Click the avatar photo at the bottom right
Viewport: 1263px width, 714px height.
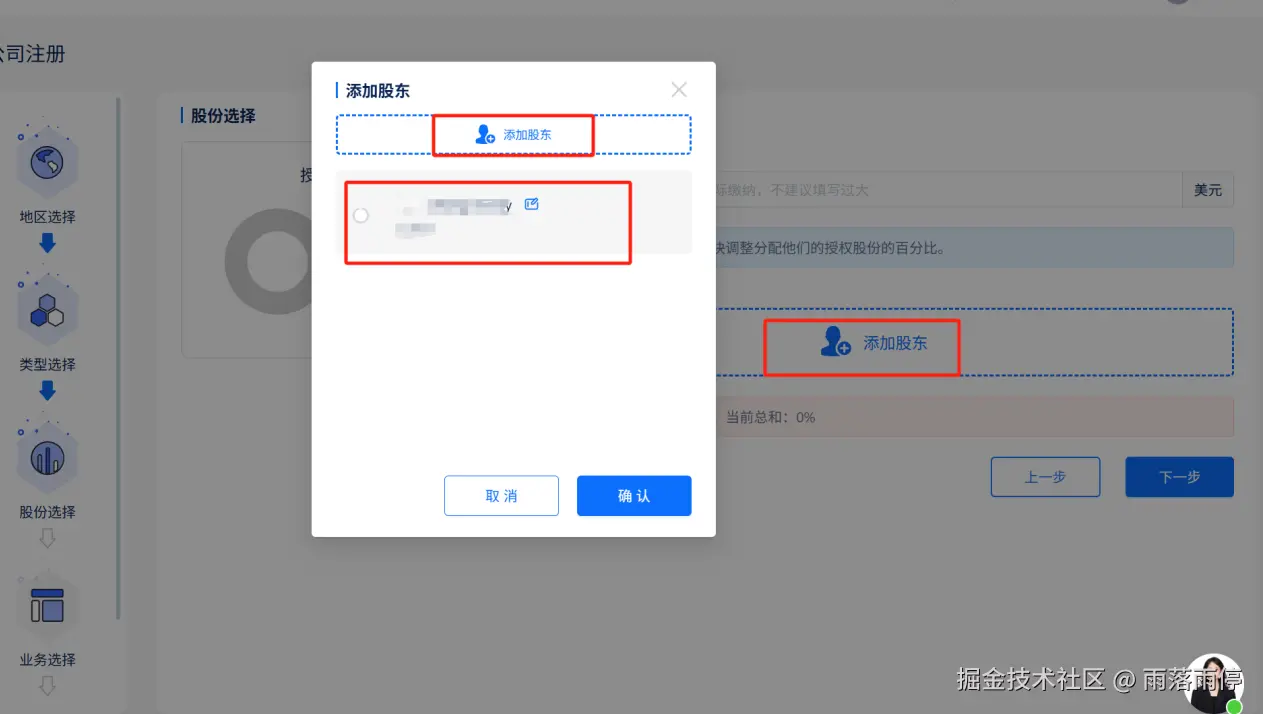(x=1216, y=682)
